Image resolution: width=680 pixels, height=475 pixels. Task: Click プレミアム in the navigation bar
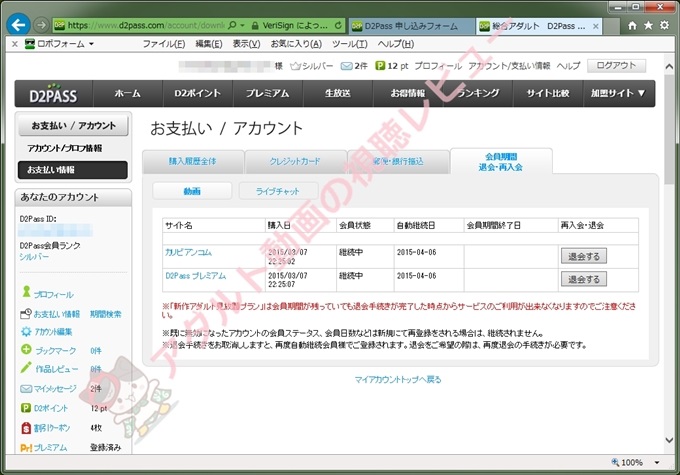point(268,93)
